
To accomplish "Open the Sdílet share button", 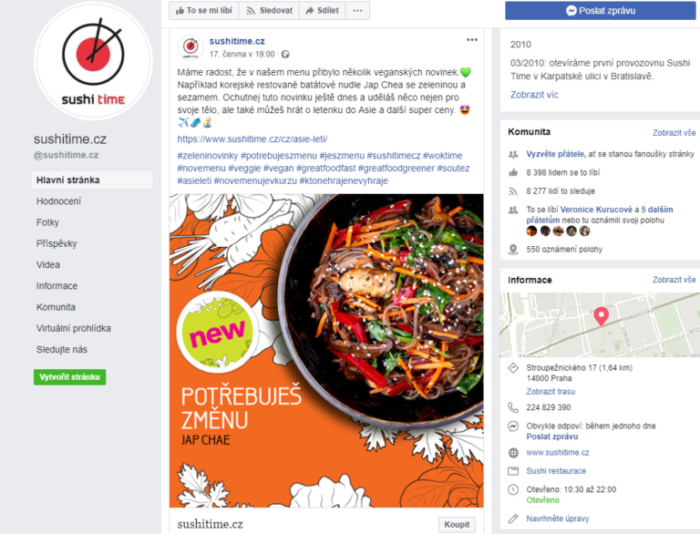I will pos(322,10).
